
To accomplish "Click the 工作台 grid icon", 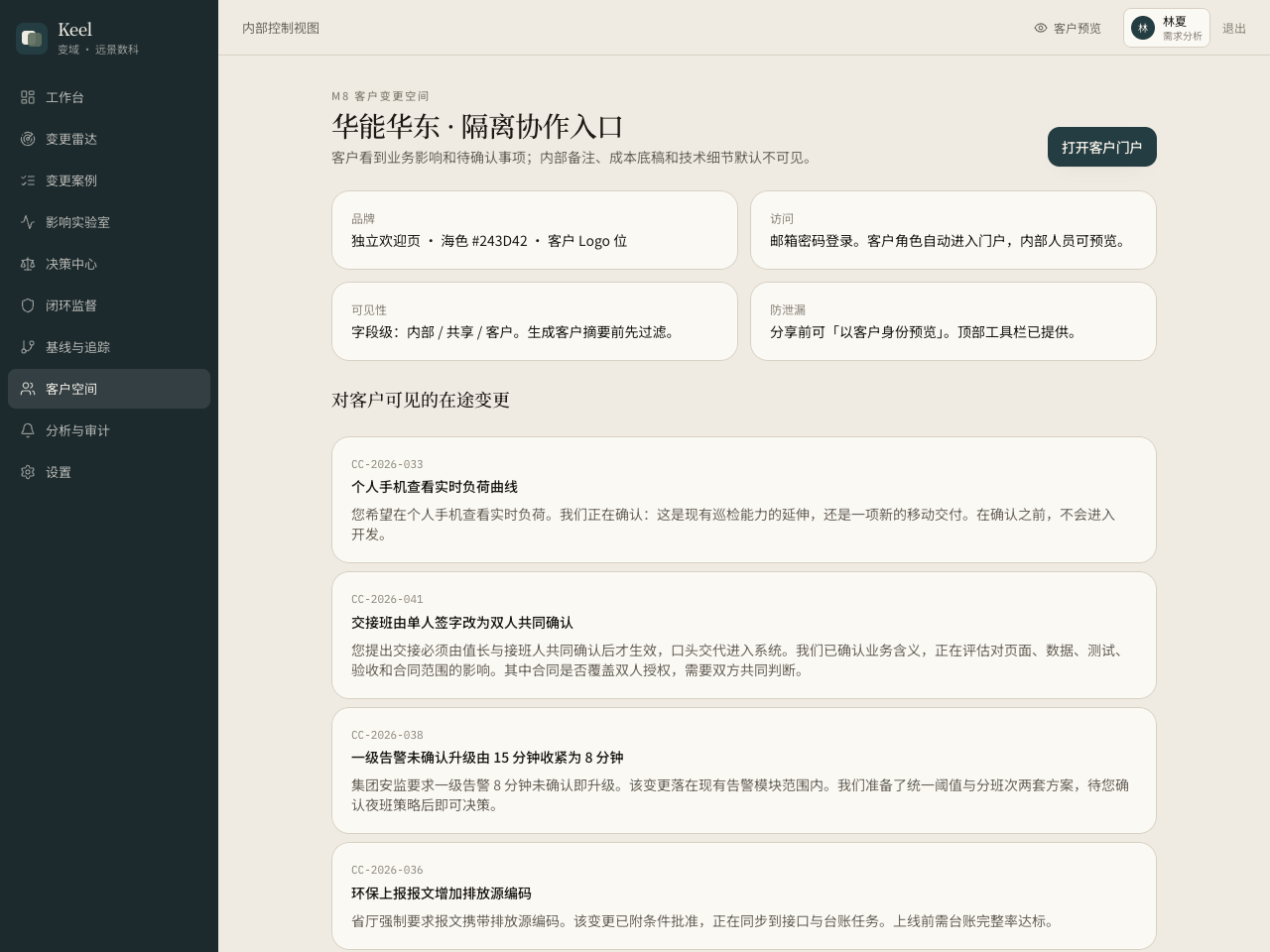I will [28, 97].
